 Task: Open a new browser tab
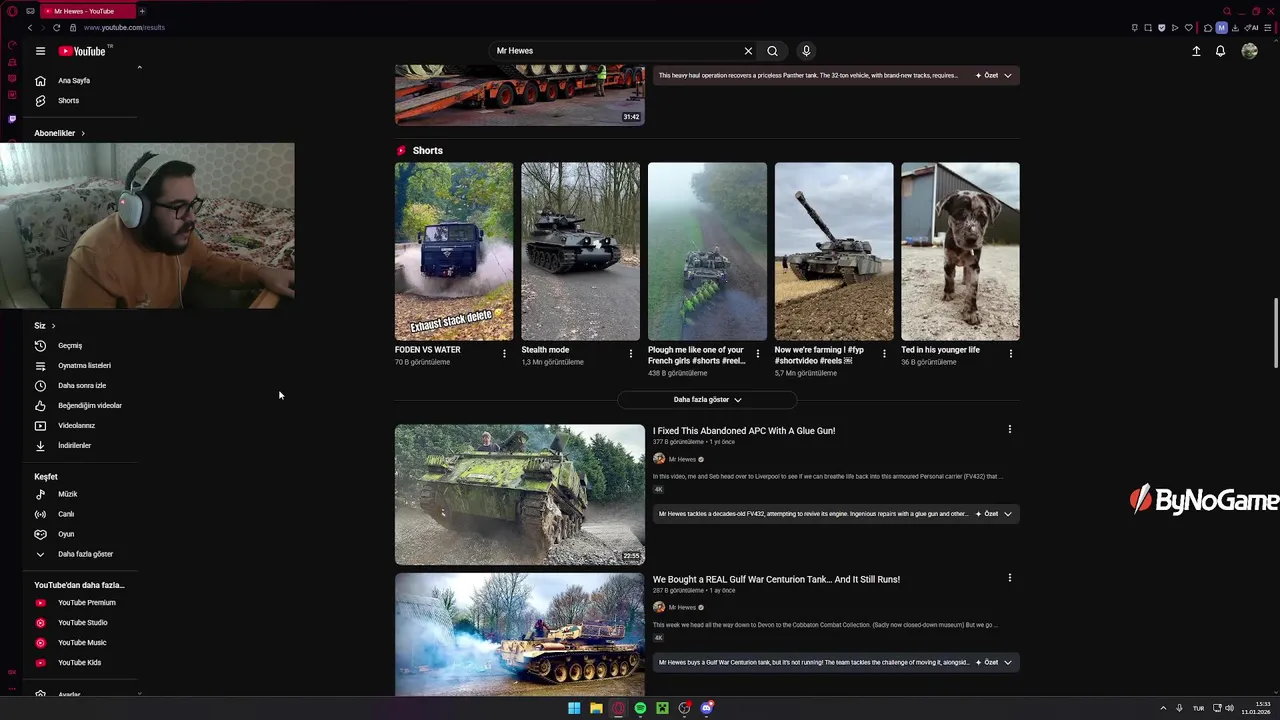(x=142, y=11)
